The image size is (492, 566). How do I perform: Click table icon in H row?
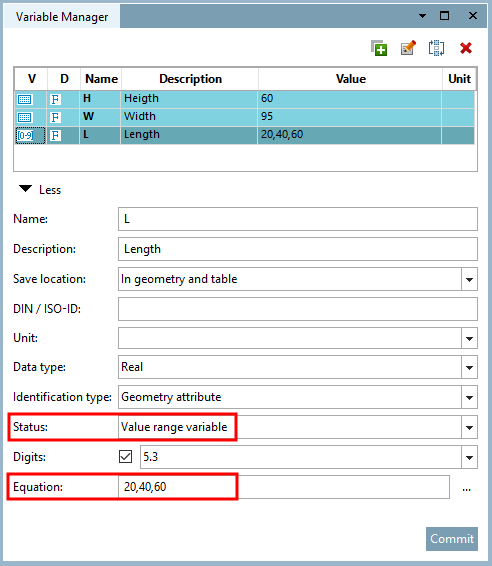pyautogui.click(x=25, y=99)
